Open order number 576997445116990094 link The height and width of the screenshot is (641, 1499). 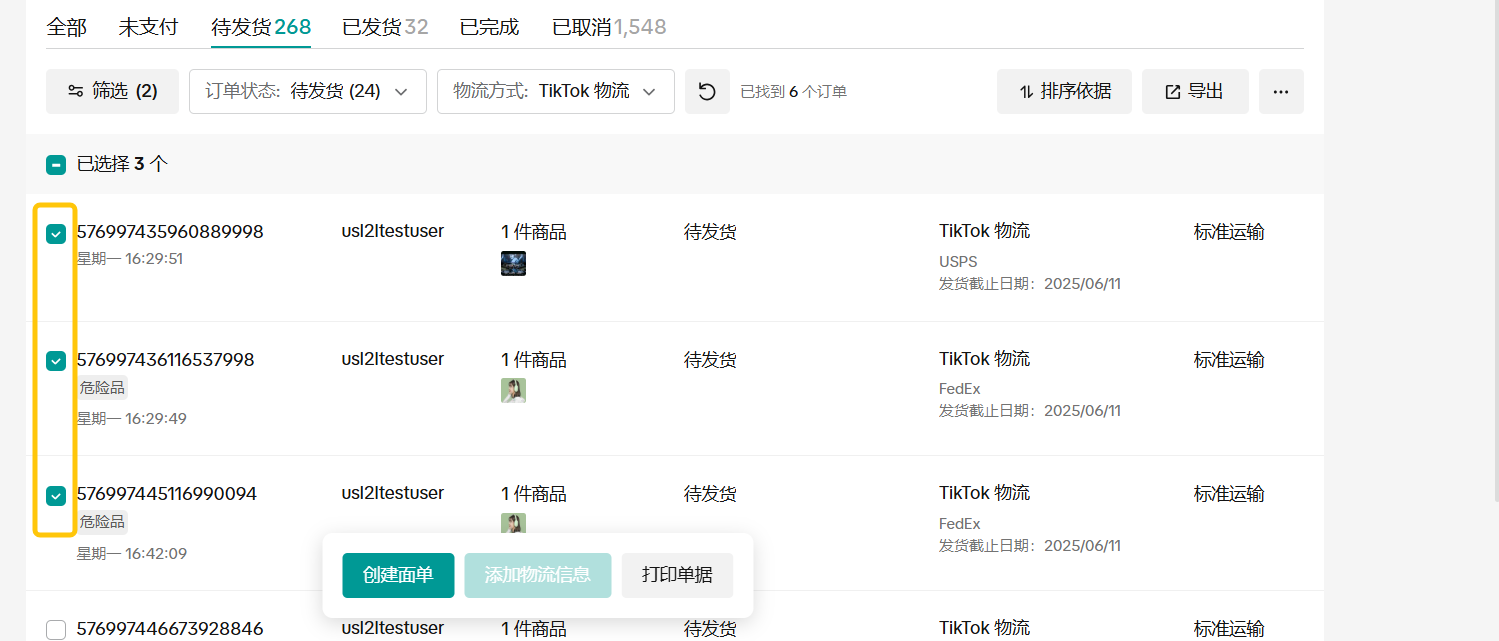(167, 494)
